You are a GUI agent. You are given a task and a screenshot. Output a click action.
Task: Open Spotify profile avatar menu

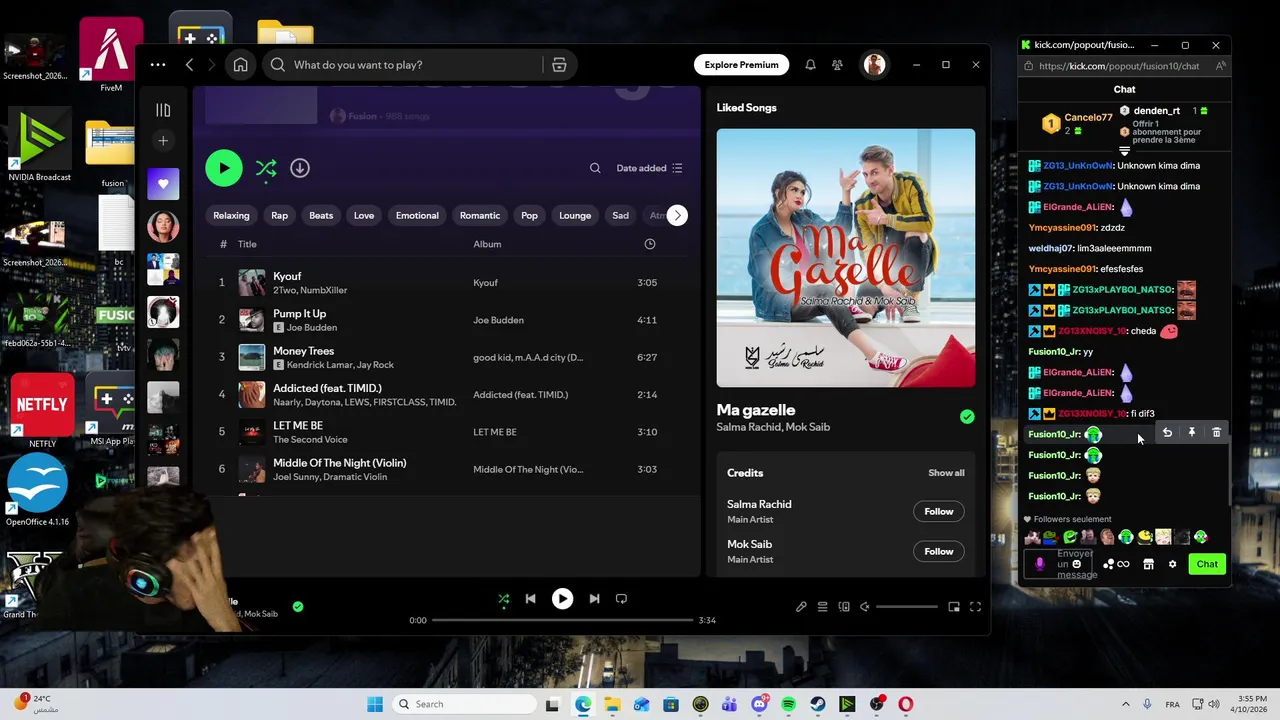874,65
